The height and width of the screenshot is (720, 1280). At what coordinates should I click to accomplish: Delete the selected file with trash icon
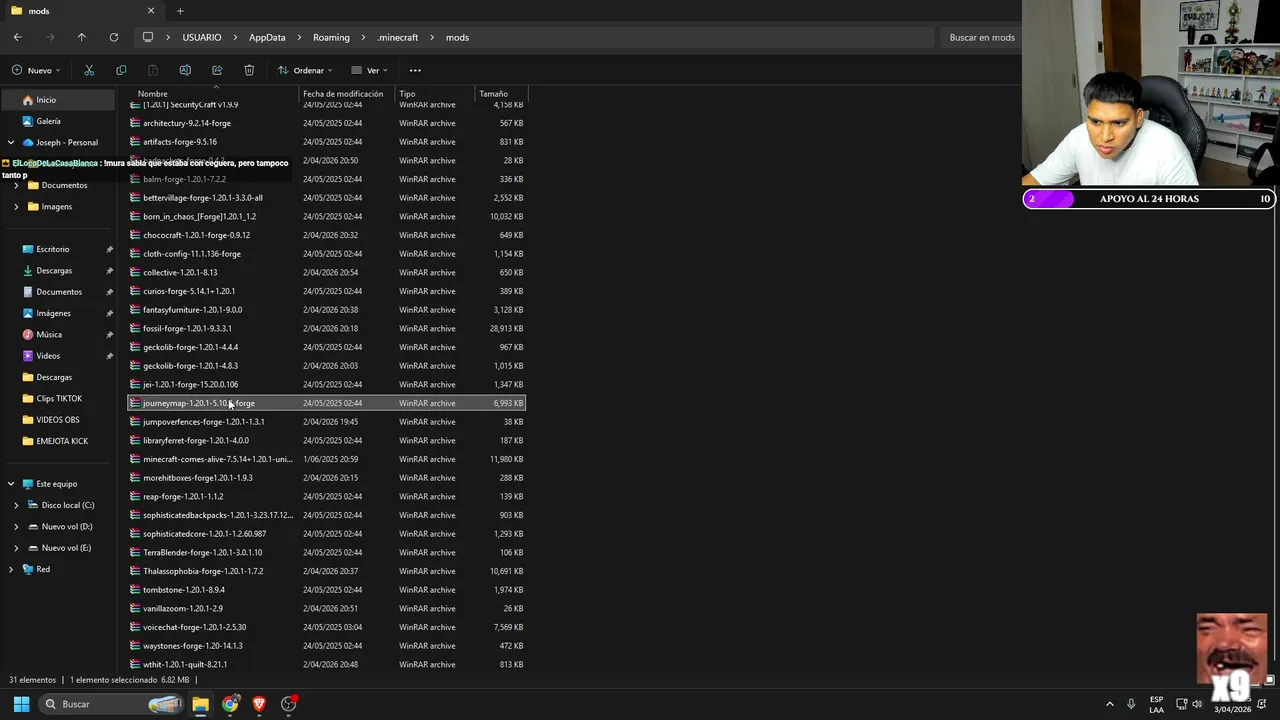coord(249,70)
